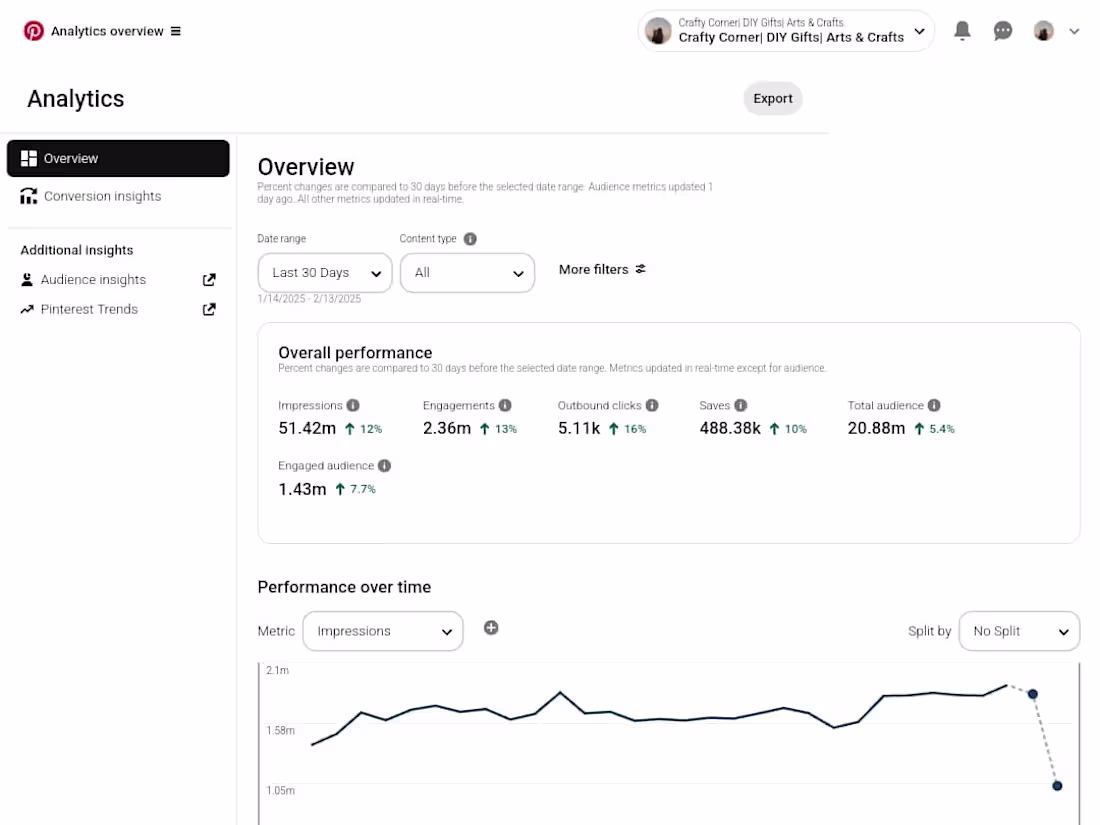
Task: Open the hamburger menu next to Analytics overview
Action: point(176,31)
